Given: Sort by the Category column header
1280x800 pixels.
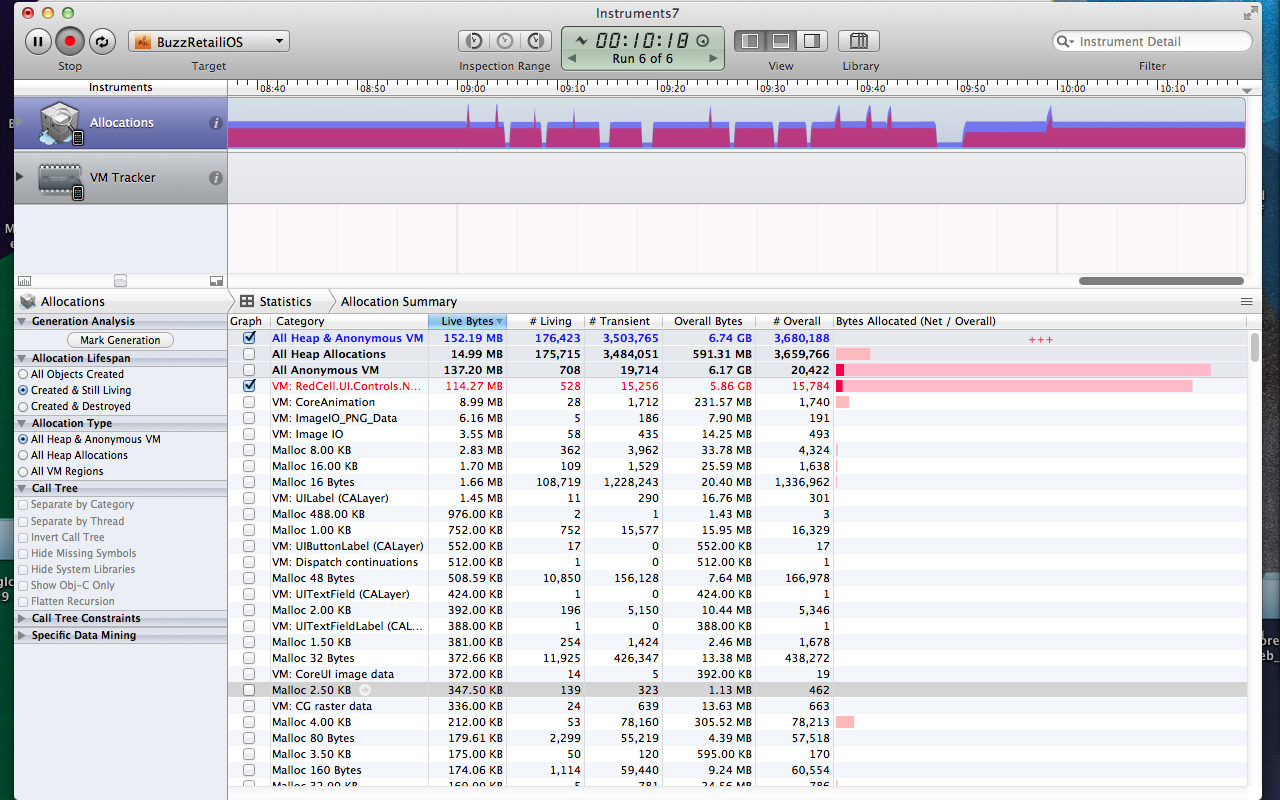Looking at the screenshot, I should point(349,321).
